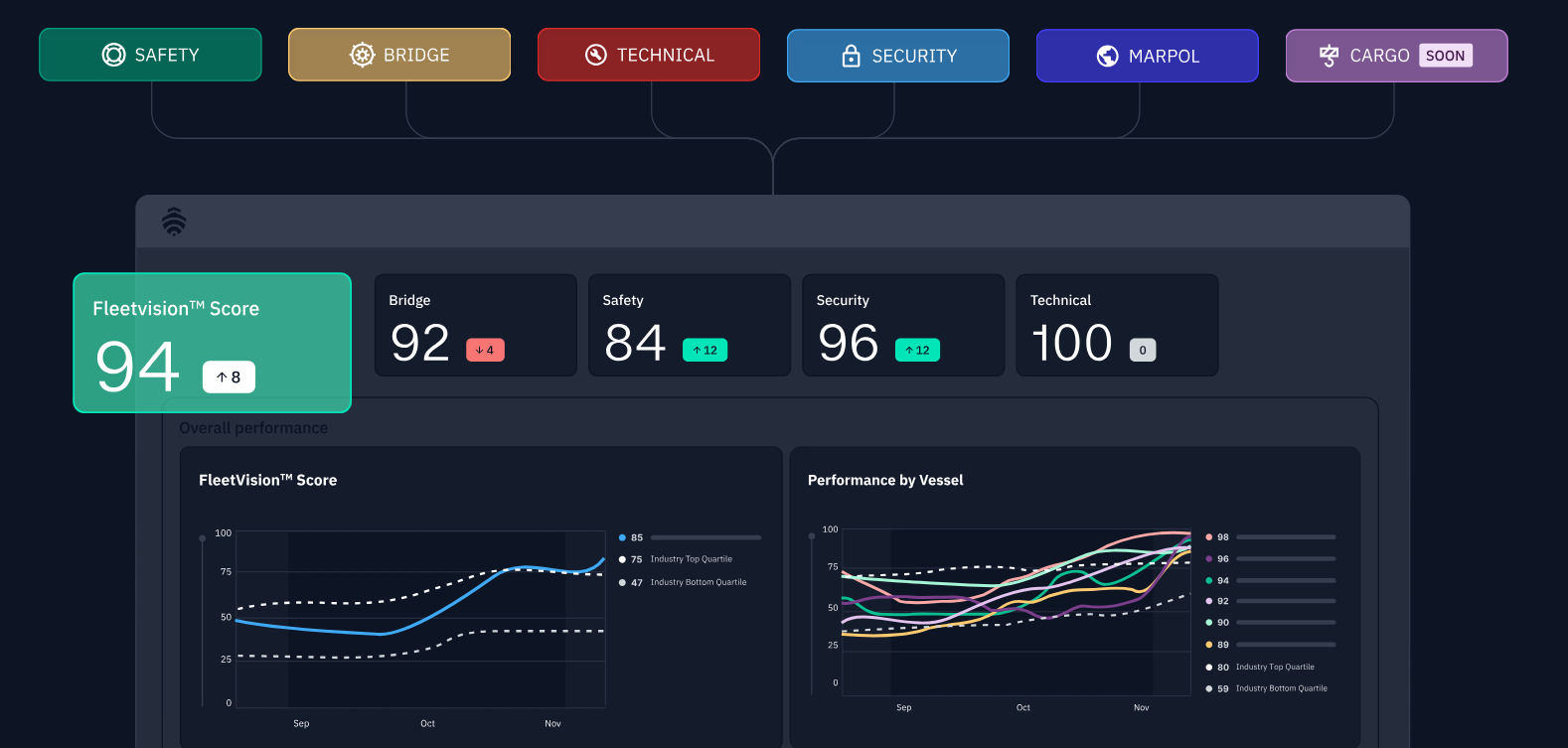Screen dimensions: 1568x748
Task: Select the yellow vessel legend entry 89
Action: point(1270,645)
